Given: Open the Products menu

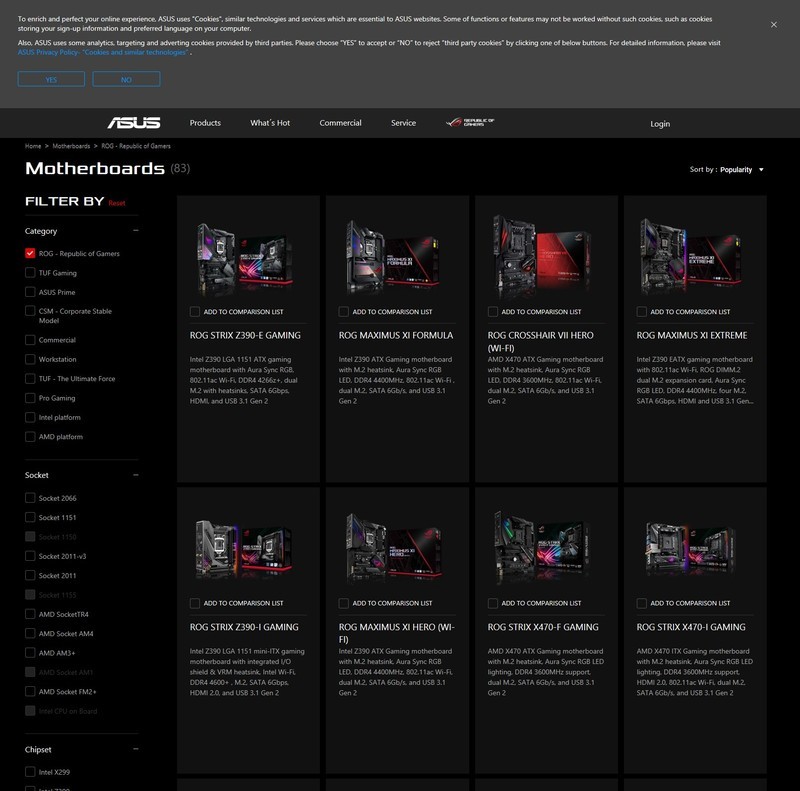Looking at the screenshot, I should tap(205, 123).
